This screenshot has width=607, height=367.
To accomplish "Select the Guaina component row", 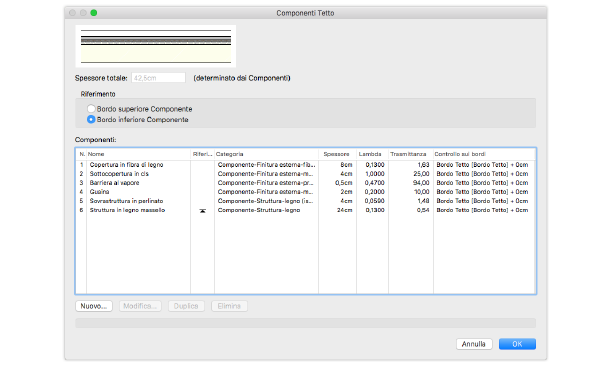I will [x=305, y=192].
